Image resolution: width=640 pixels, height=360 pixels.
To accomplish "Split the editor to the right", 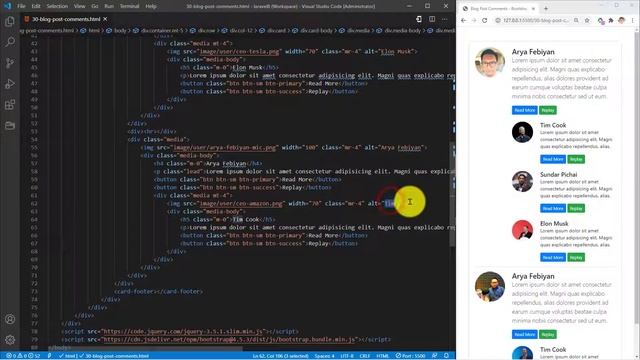I will (x=432, y=19).
